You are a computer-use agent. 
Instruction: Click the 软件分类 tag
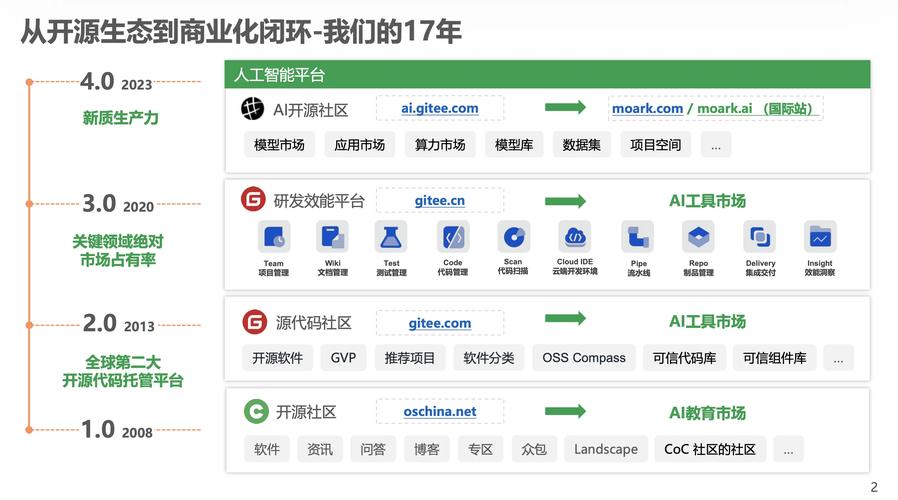pyautogui.click(x=489, y=358)
